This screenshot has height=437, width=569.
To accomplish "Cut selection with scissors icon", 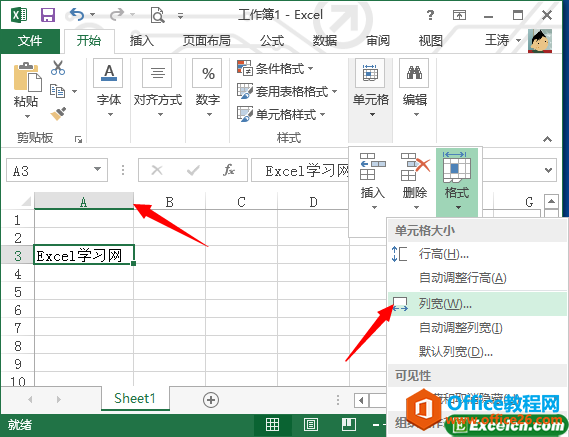I will (x=58, y=68).
